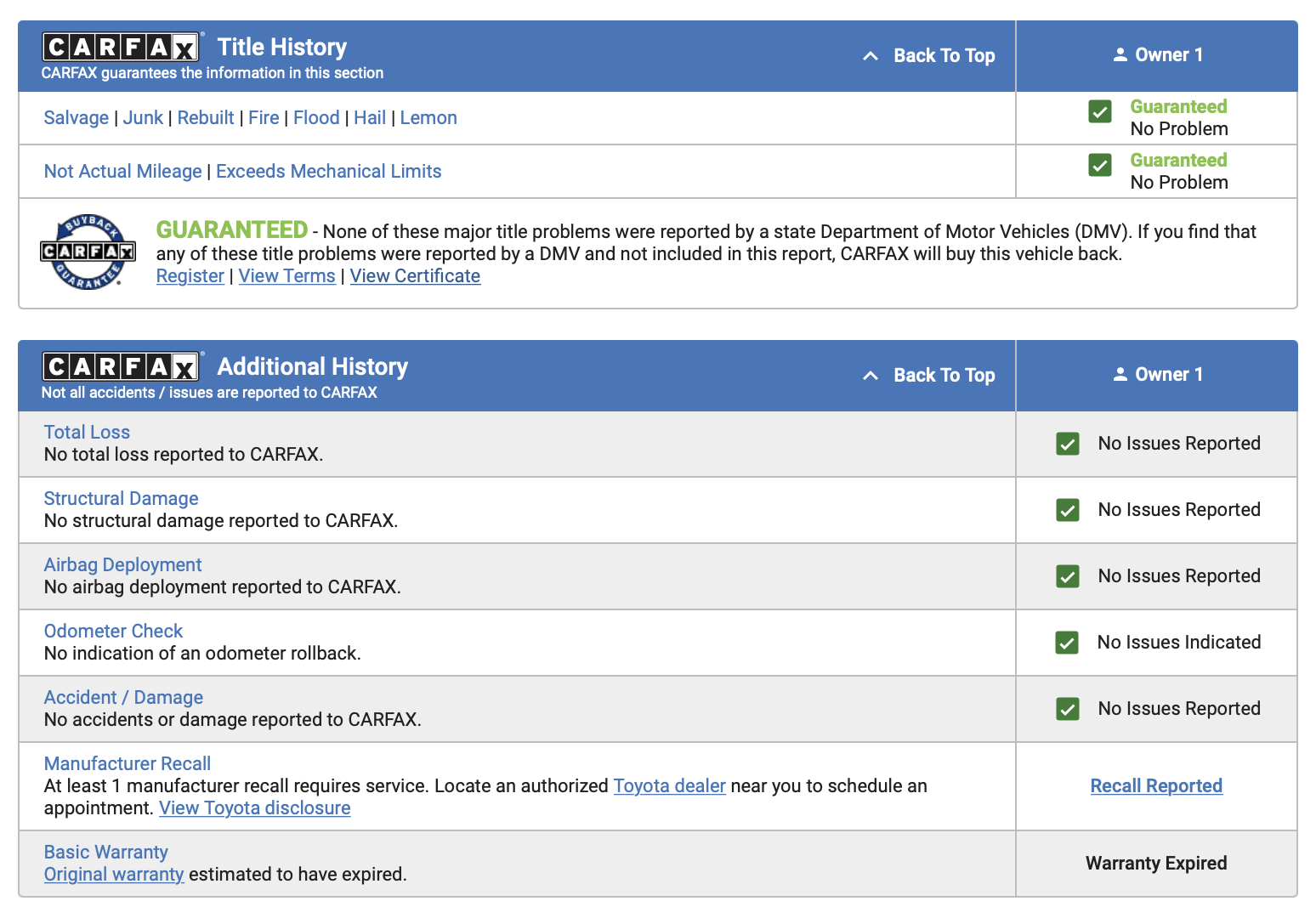Click green checkmark for Structural Damage
1316x901 pixels.
pos(1068,510)
